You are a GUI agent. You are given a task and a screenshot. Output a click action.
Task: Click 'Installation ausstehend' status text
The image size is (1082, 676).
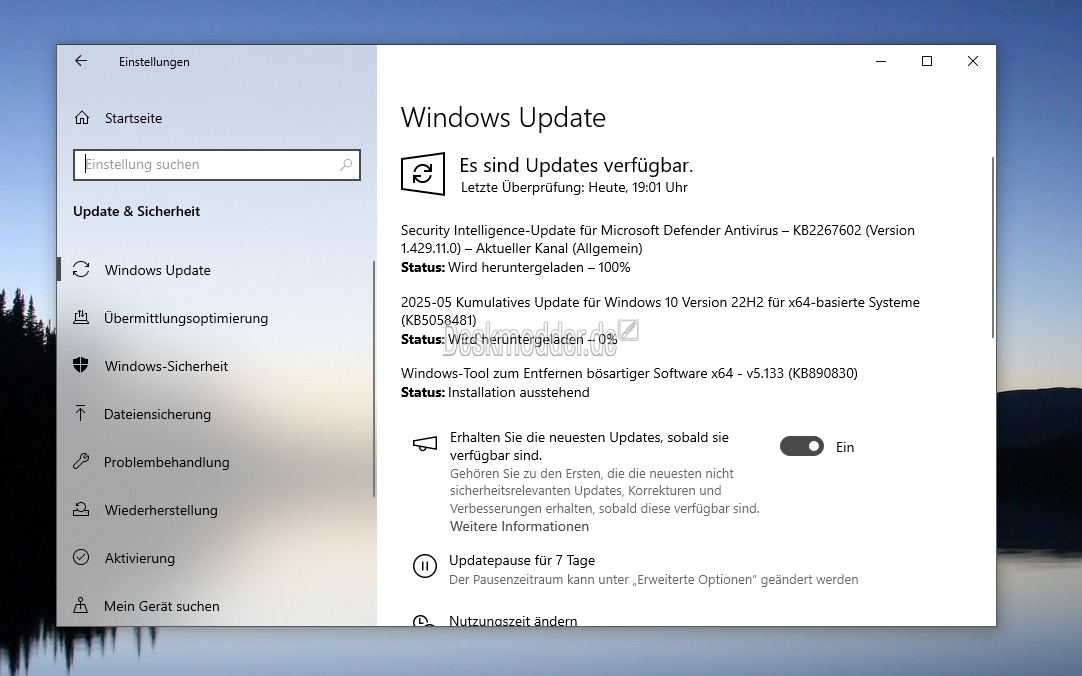[x=519, y=392]
